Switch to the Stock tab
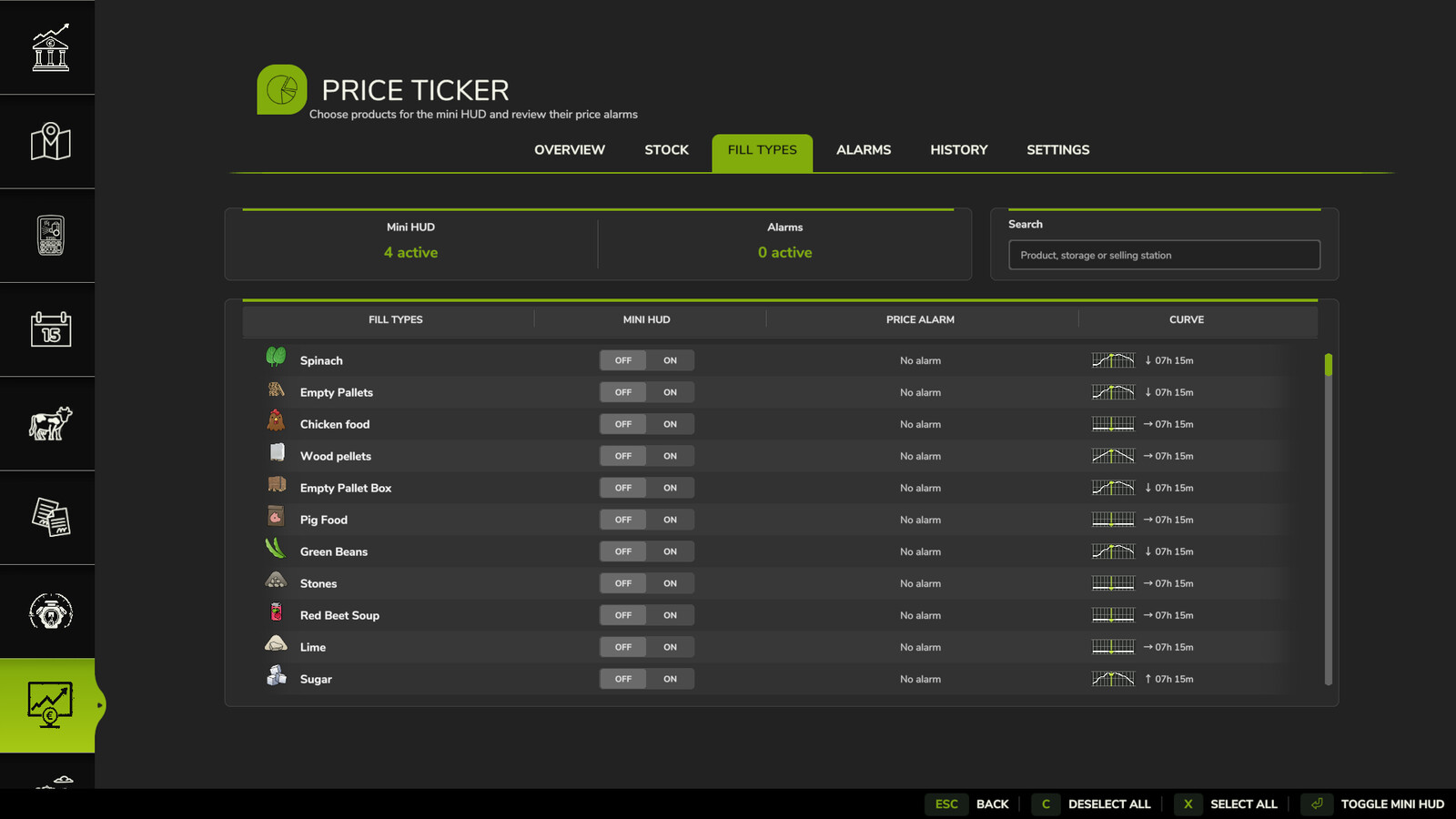The image size is (1456, 819). click(x=667, y=150)
